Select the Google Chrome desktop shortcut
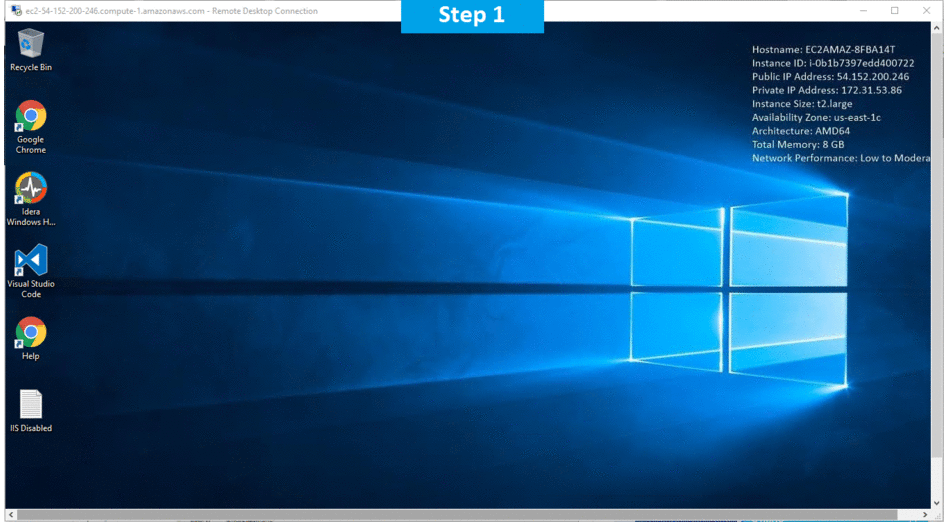The height and width of the screenshot is (522, 949). (x=31, y=118)
